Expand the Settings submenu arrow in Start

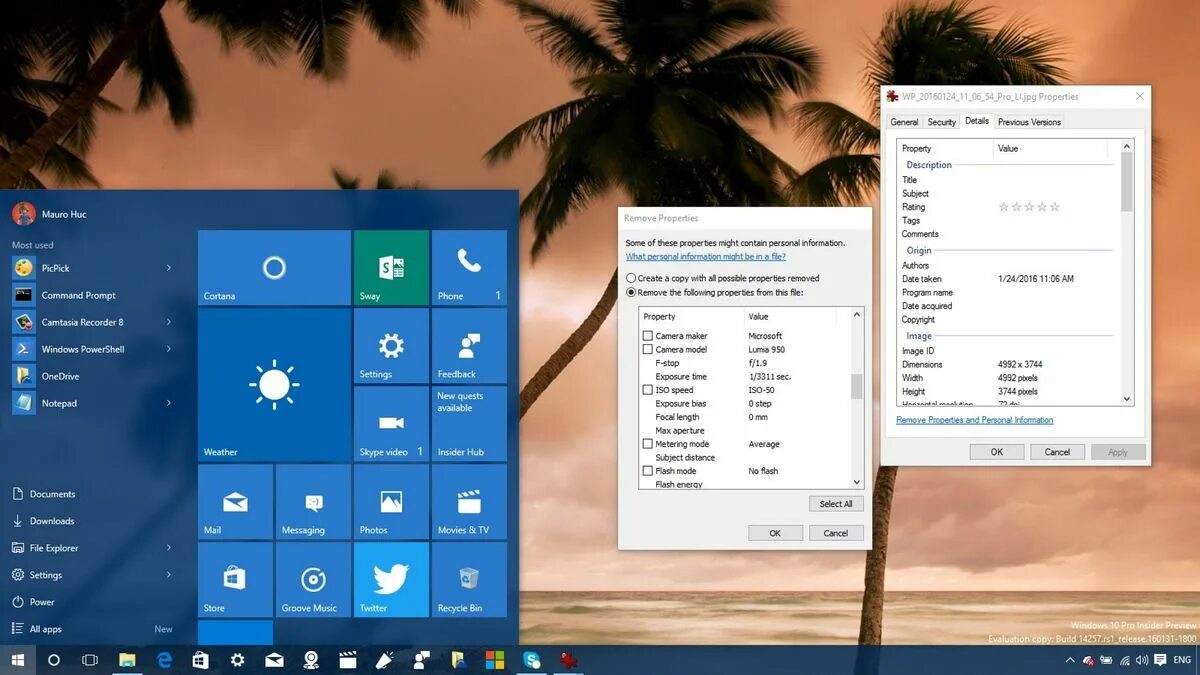click(x=168, y=575)
